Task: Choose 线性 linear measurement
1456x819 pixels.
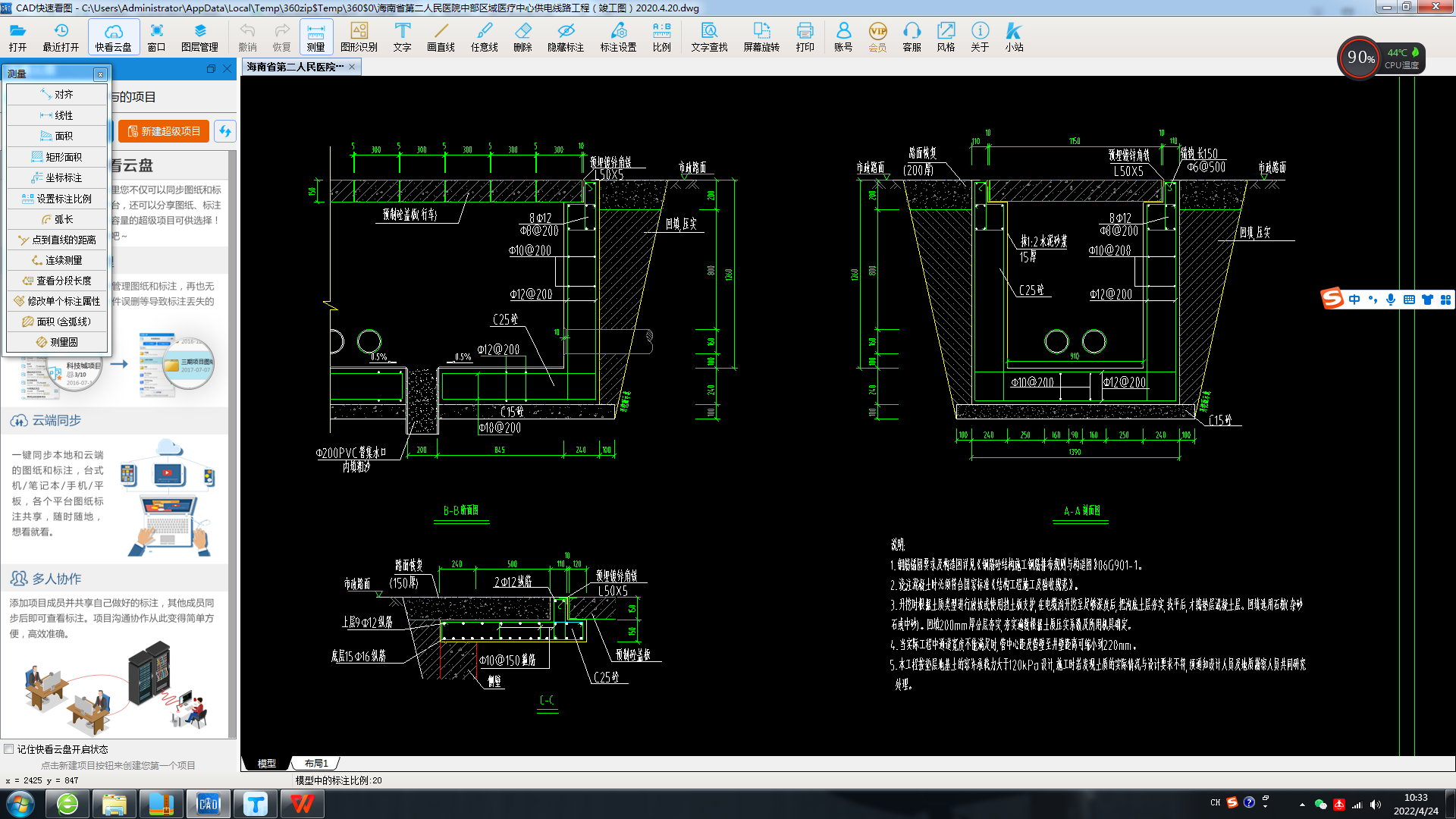Action: (x=57, y=115)
